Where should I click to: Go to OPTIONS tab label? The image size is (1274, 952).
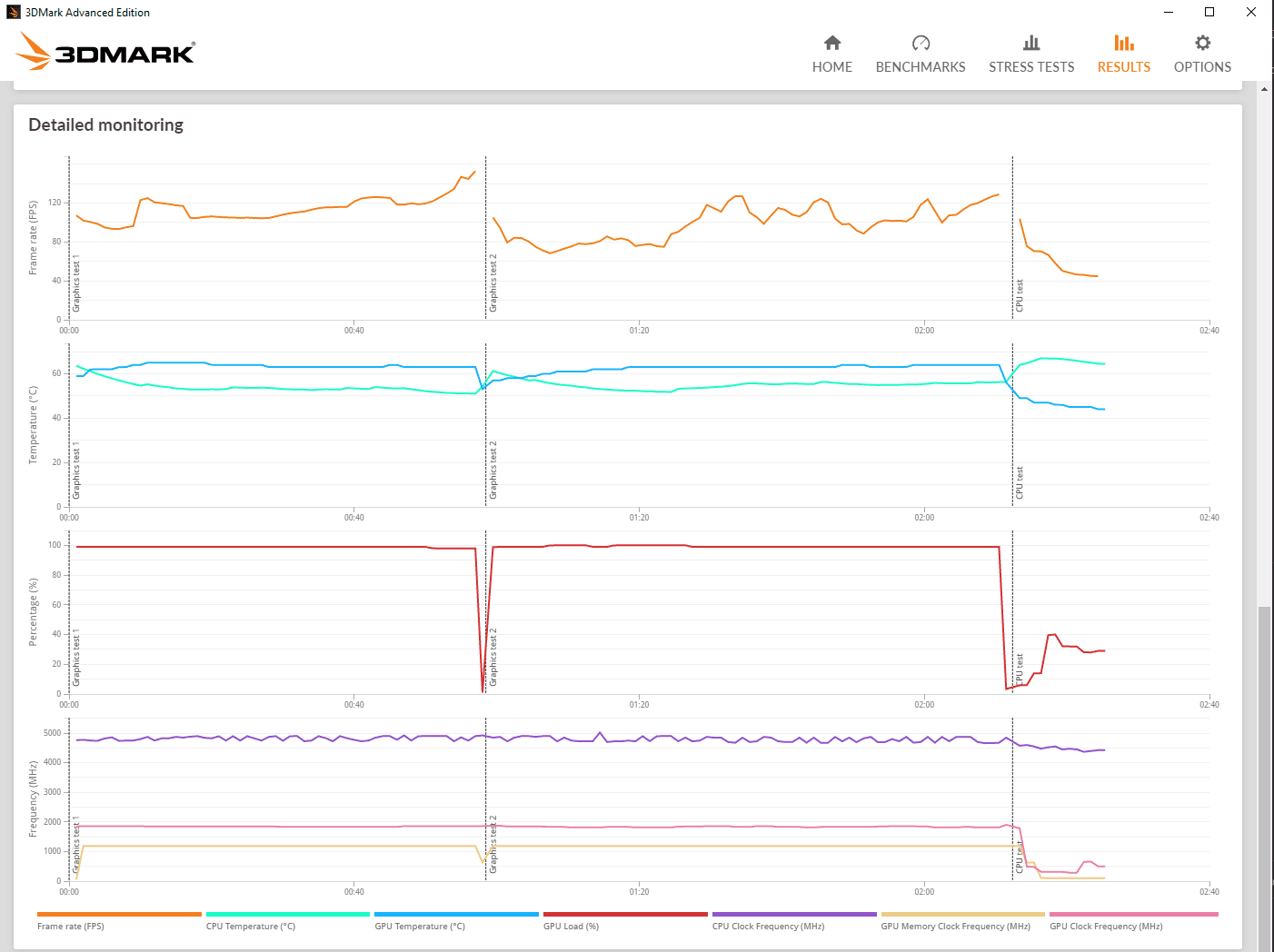[1202, 67]
